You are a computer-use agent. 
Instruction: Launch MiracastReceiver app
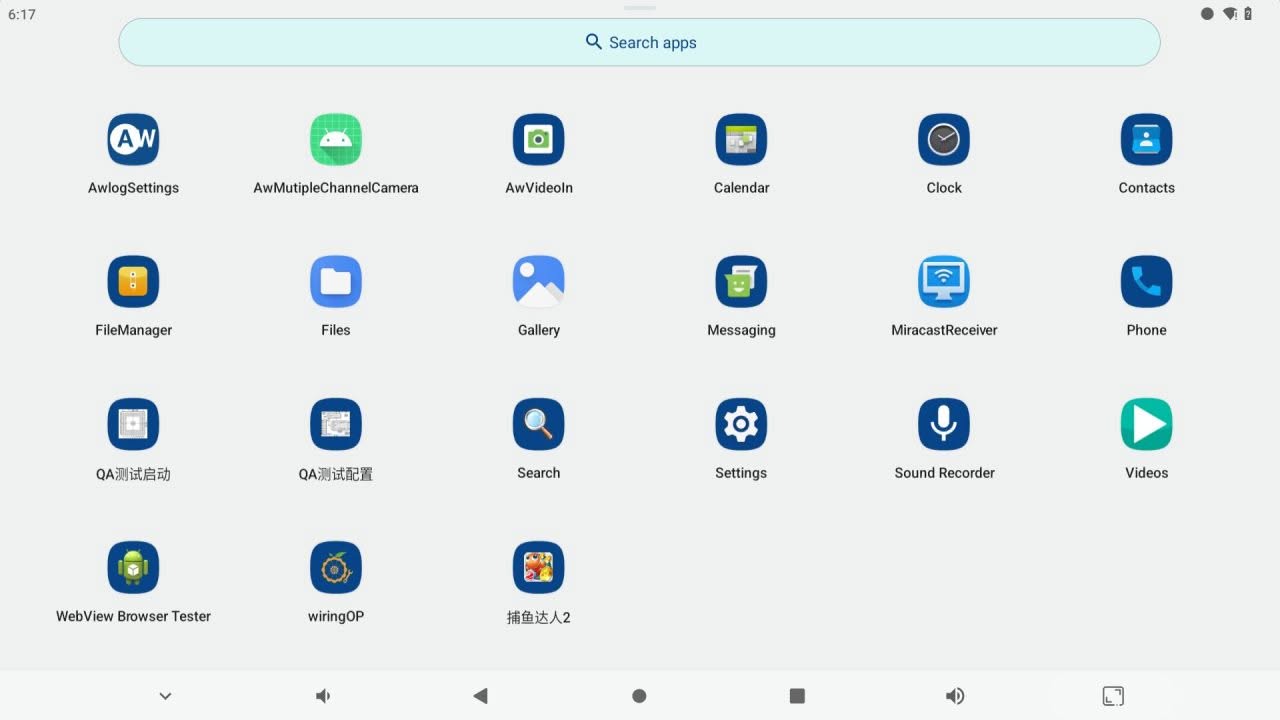pos(944,282)
